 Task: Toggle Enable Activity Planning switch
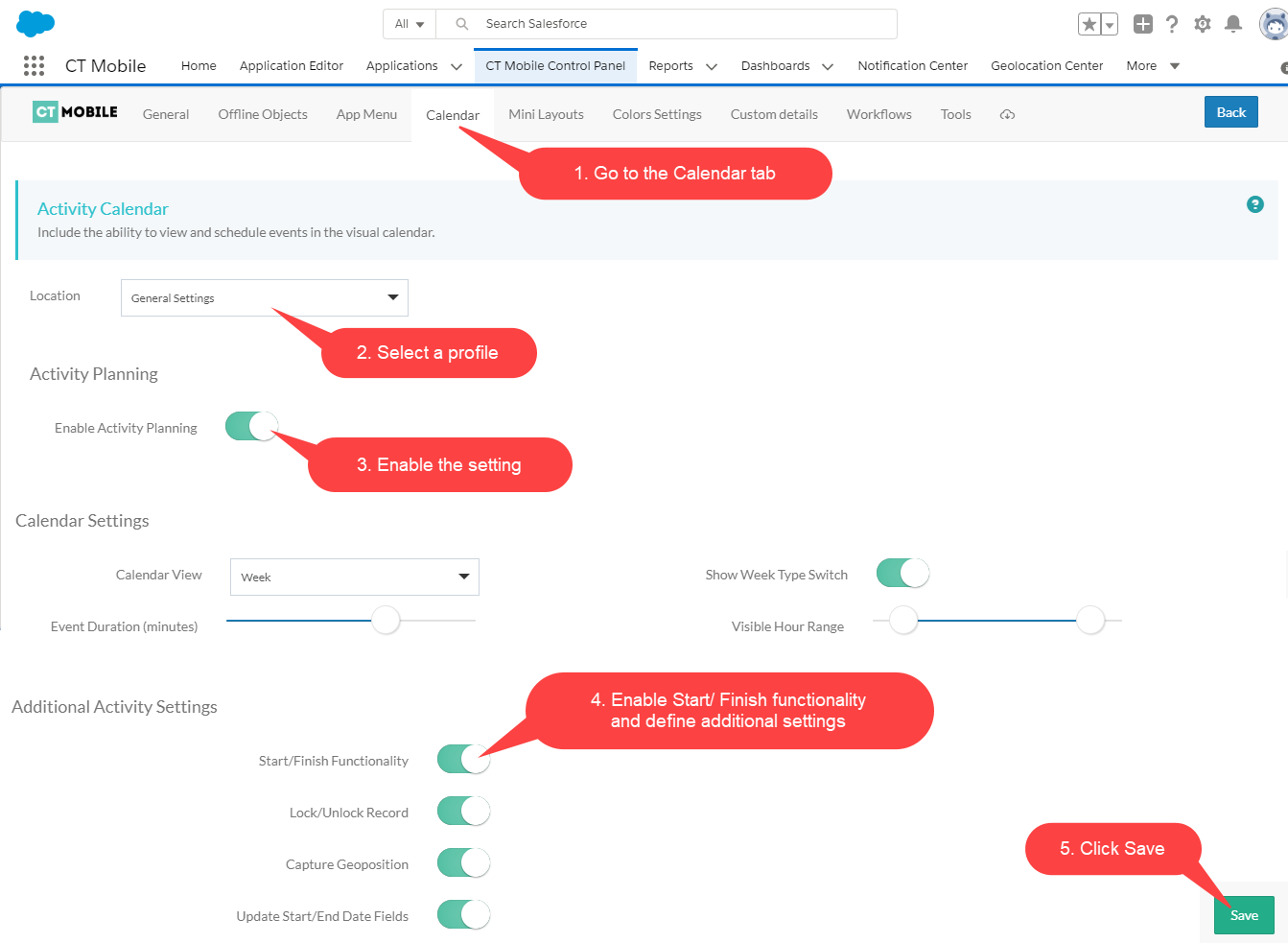click(251, 426)
